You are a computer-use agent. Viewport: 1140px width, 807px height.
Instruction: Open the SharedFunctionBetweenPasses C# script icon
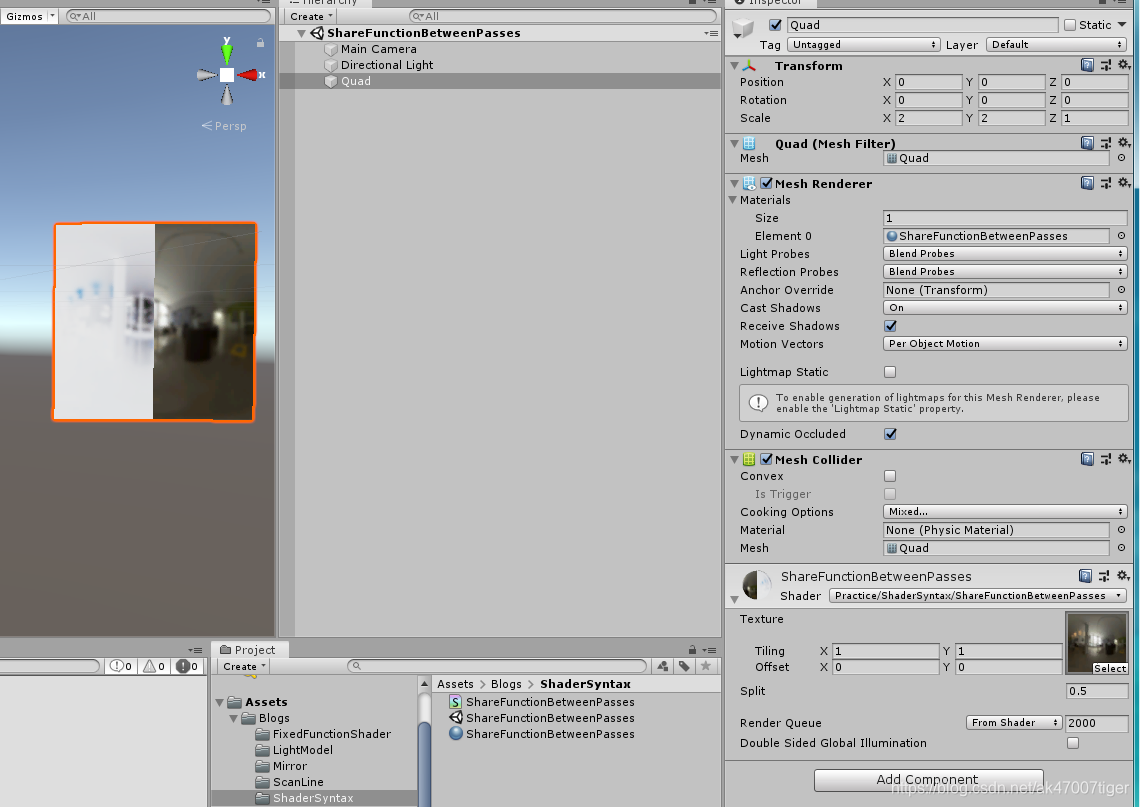[x=455, y=702]
